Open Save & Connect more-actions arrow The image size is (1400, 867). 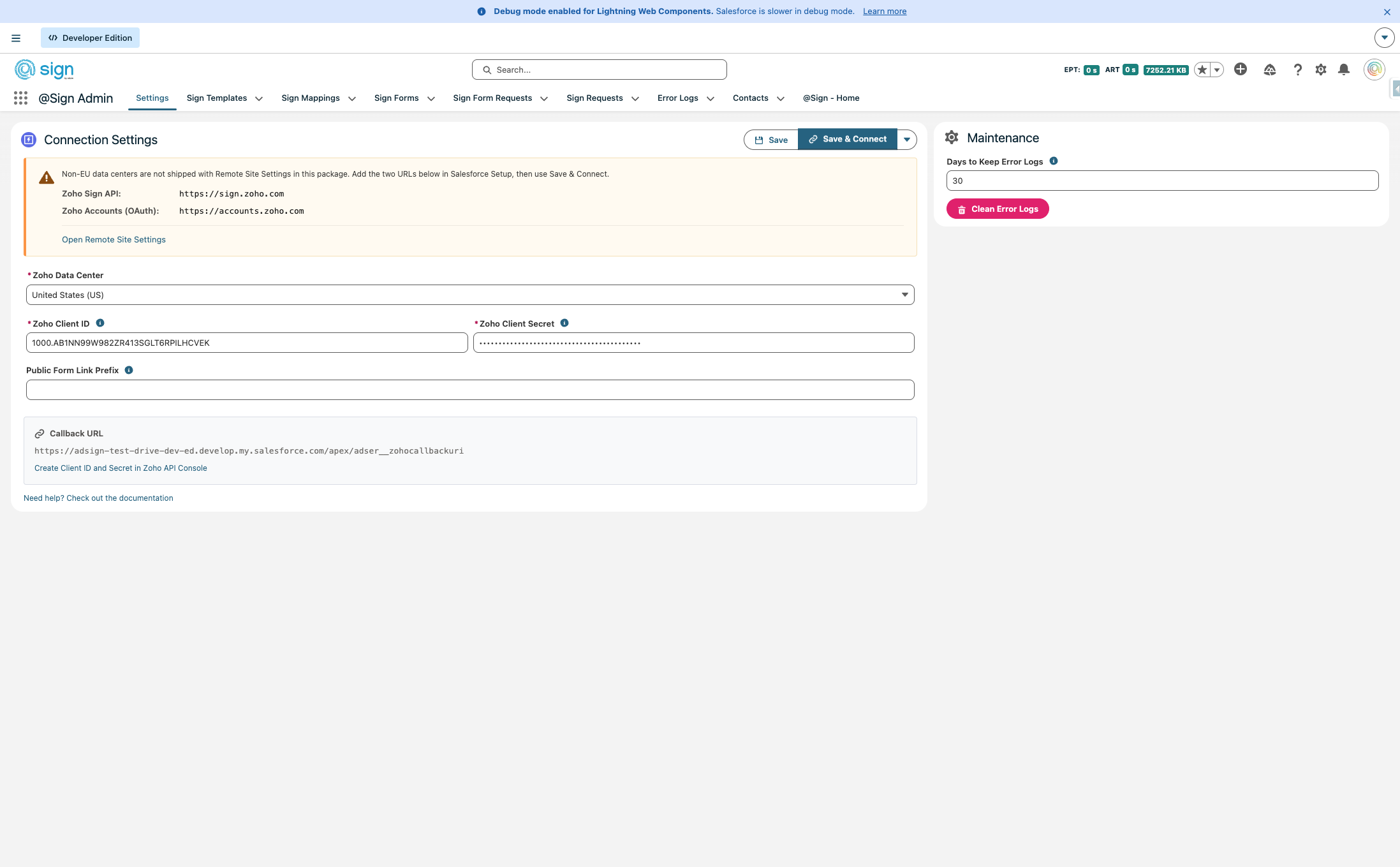[x=906, y=140]
